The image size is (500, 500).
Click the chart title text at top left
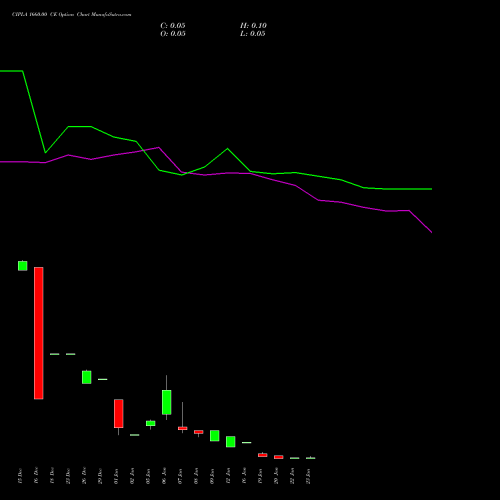click(x=71, y=14)
